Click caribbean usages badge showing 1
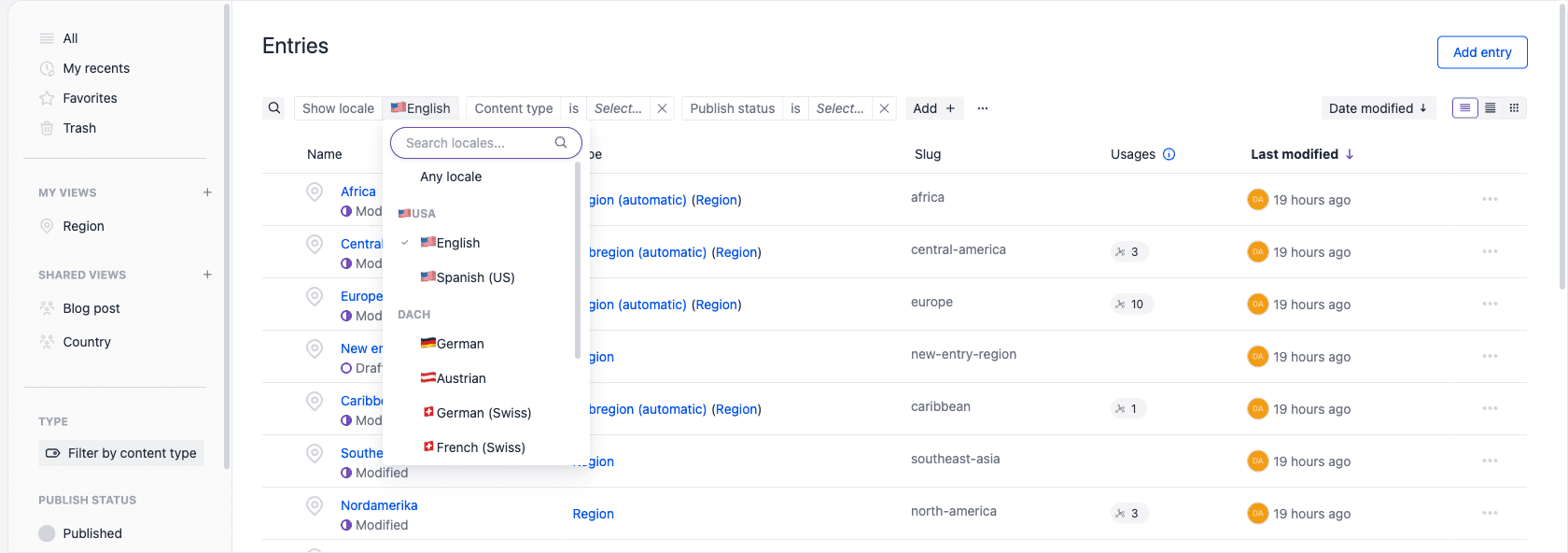Viewport: 1568px width, 553px height. tap(1129, 409)
